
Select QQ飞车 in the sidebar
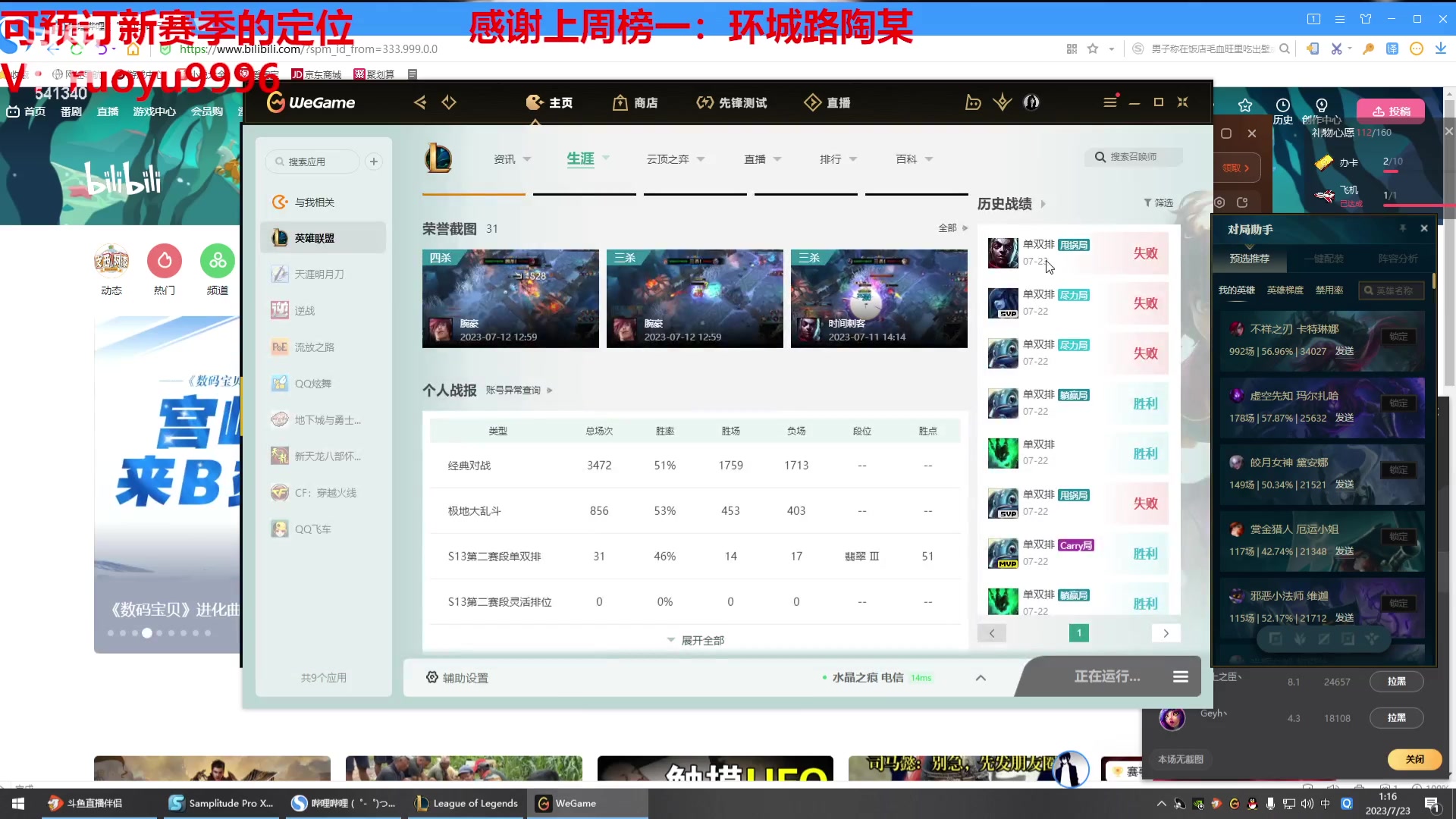point(323,529)
